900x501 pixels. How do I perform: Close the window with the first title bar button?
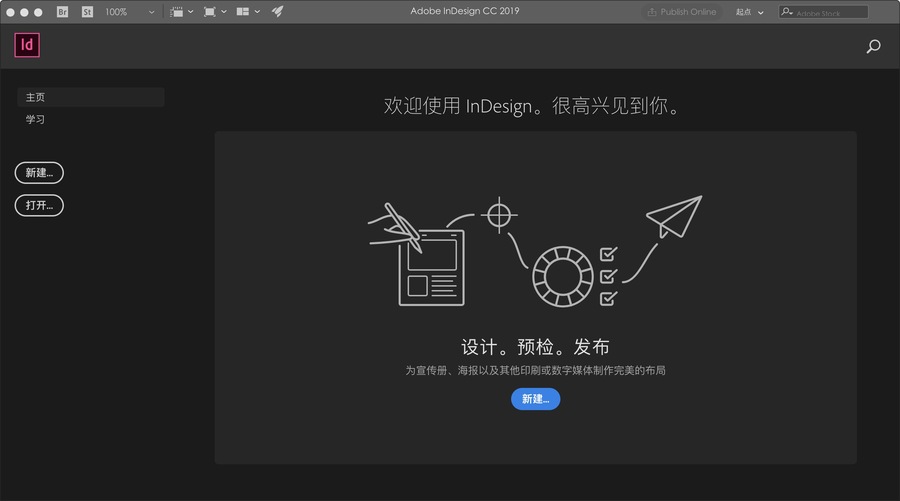(x=10, y=12)
